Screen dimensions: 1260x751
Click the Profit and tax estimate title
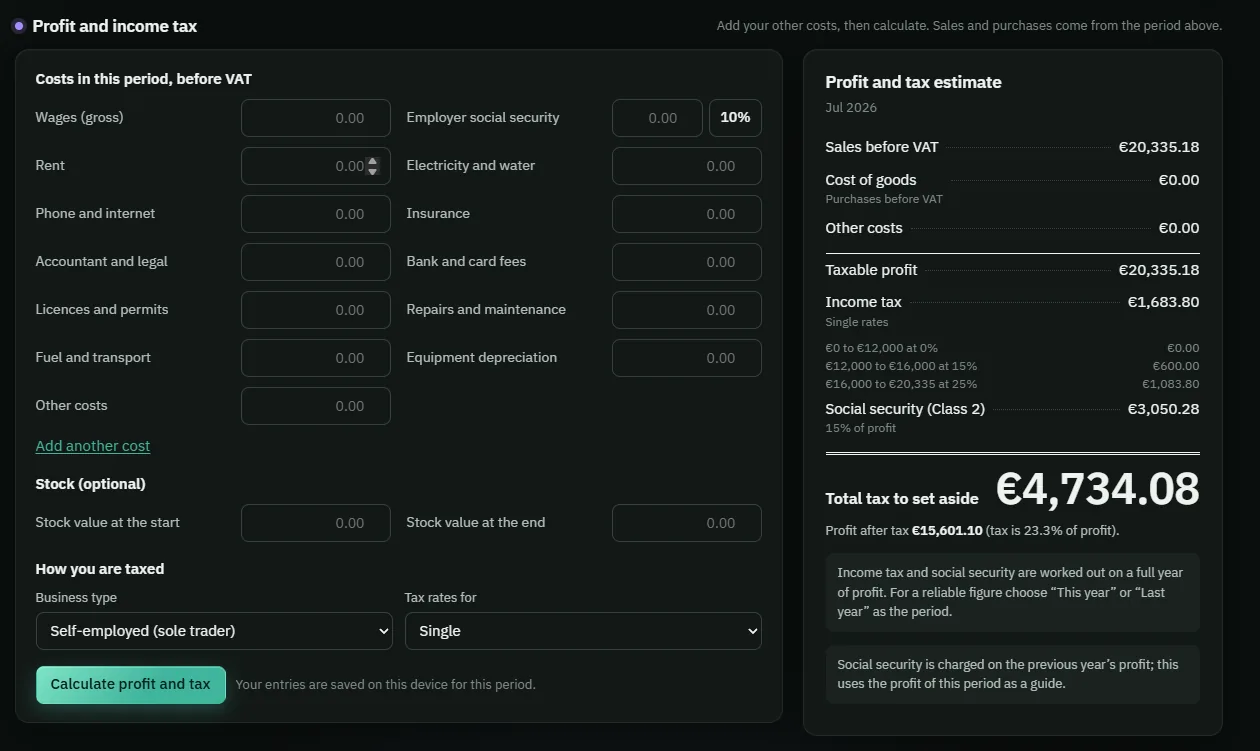(913, 82)
